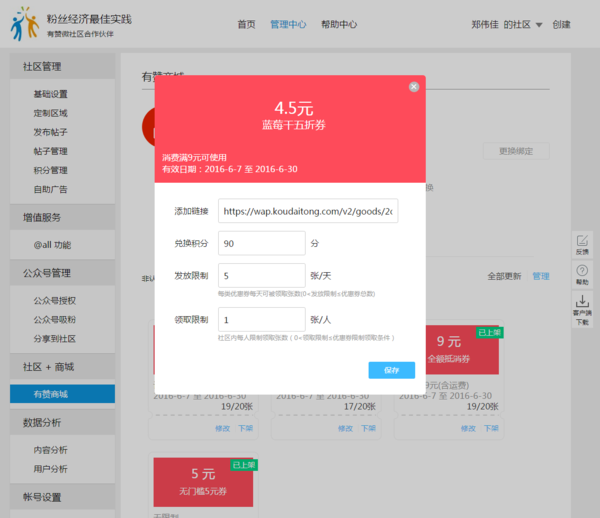
Task: Open the 帮助中心 menu item
Action: click(339, 24)
